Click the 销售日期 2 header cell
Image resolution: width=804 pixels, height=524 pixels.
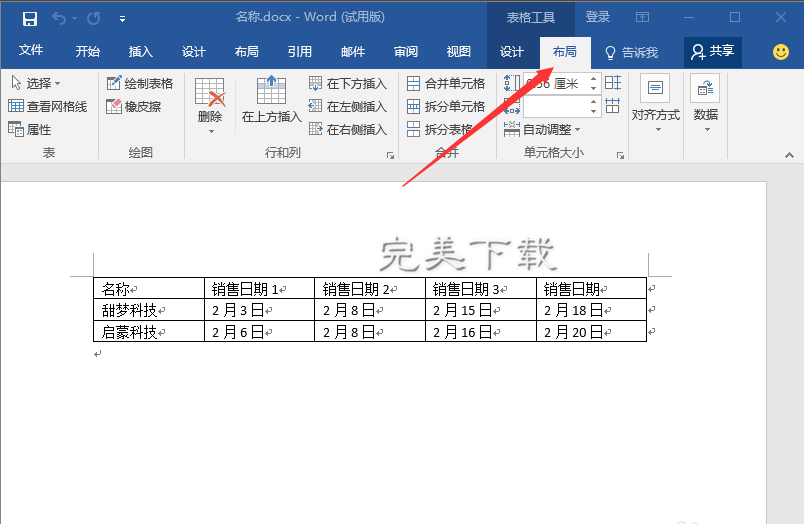(x=370, y=289)
